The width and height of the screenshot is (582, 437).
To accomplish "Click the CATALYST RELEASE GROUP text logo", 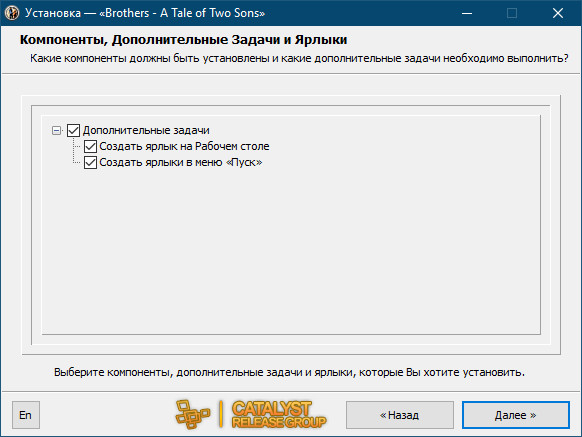I will [x=279, y=414].
